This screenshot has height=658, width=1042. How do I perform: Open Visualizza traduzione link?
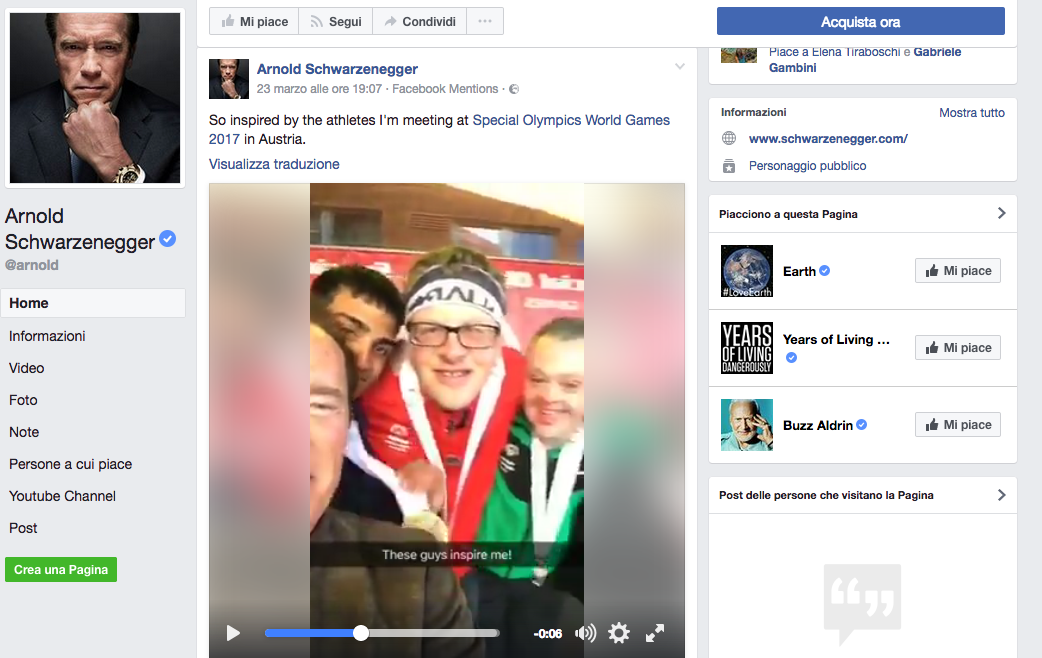click(x=273, y=163)
